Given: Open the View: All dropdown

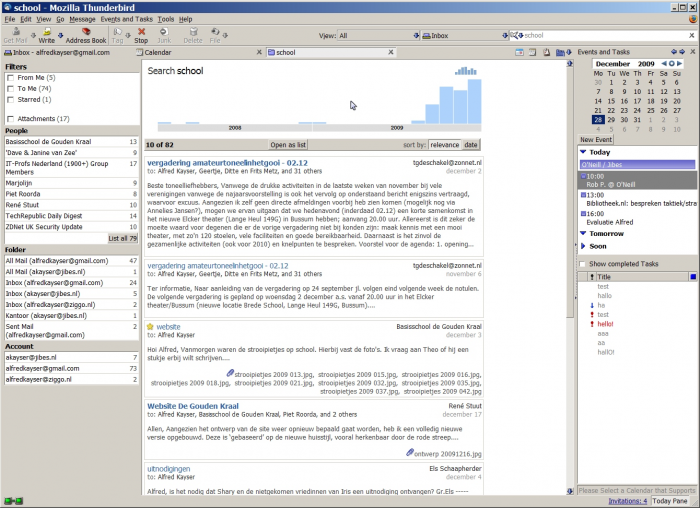Looking at the screenshot, I should click(x=416, y=35).
